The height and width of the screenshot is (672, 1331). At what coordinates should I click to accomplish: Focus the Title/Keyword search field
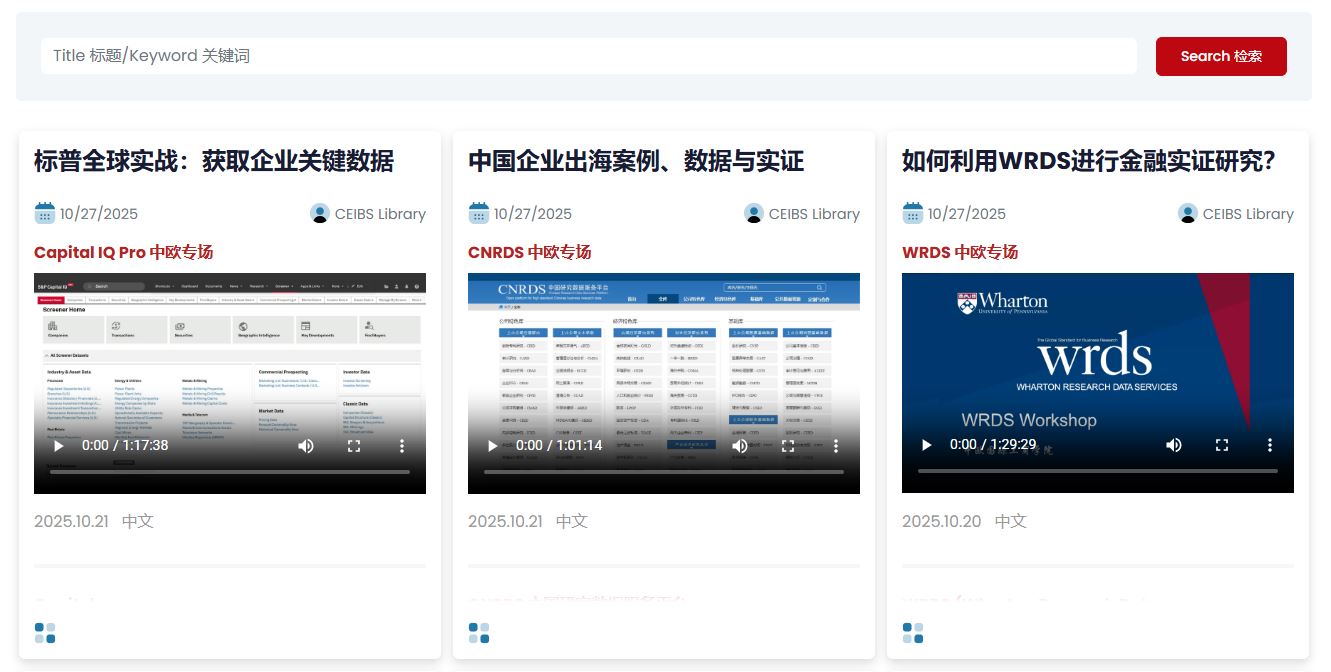point(588,56)
